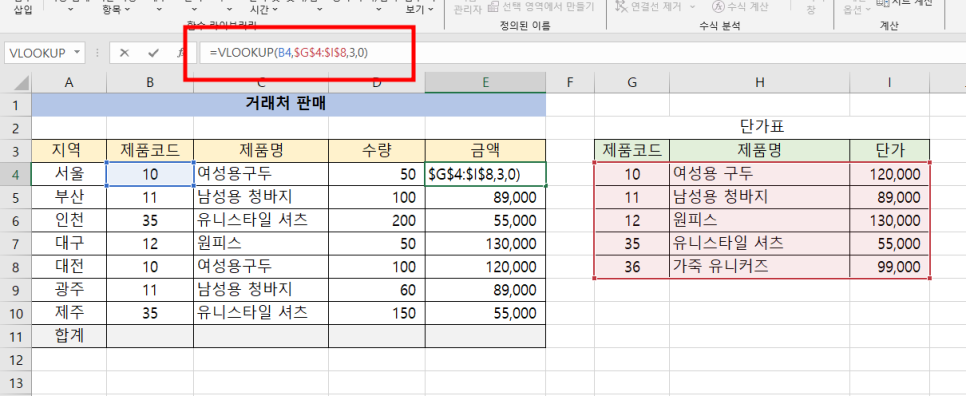Select the row 11 header
The height and width of the screenshot is (396, 966).
pos(15,336)
